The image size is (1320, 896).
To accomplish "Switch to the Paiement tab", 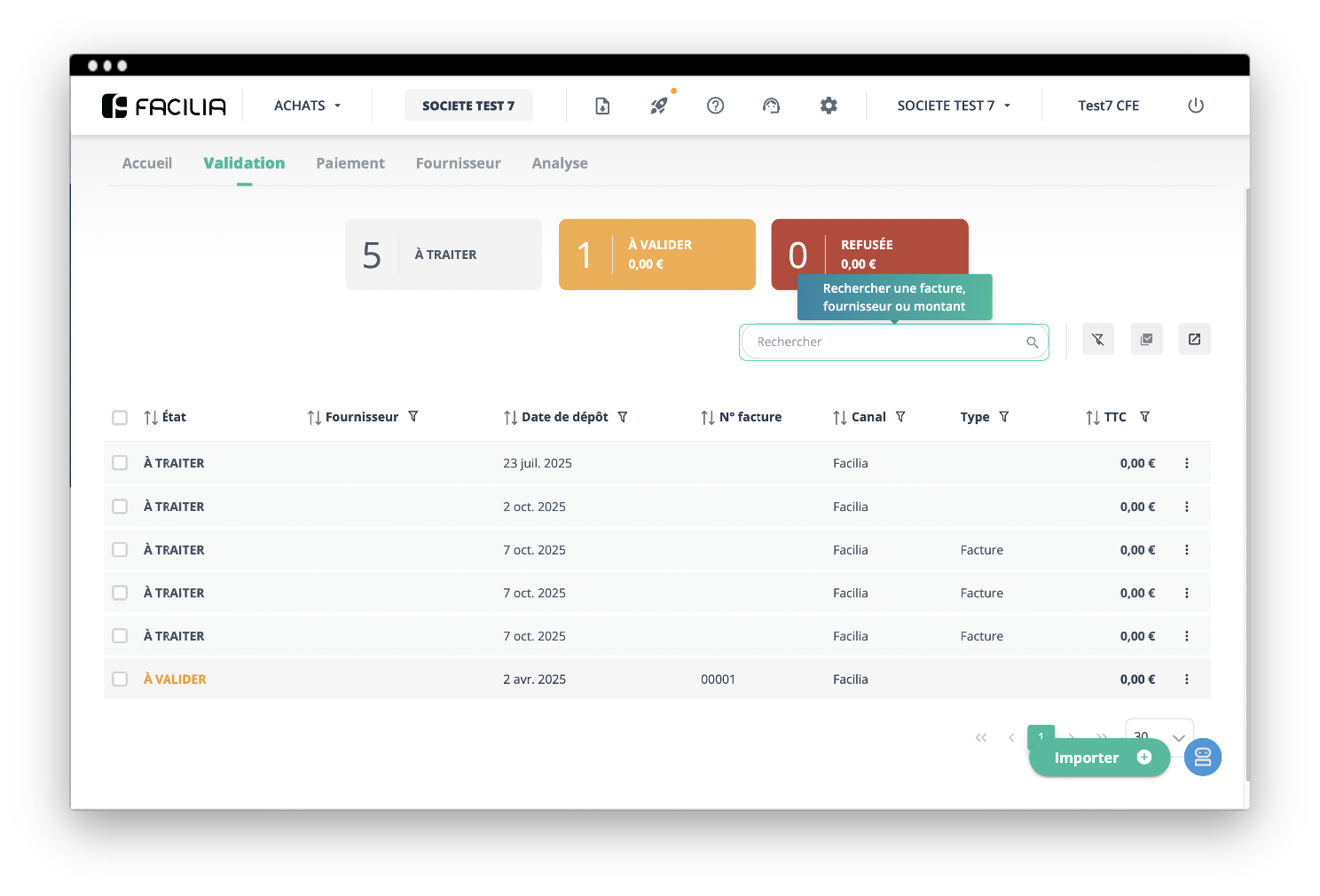I will pos(350,163).
